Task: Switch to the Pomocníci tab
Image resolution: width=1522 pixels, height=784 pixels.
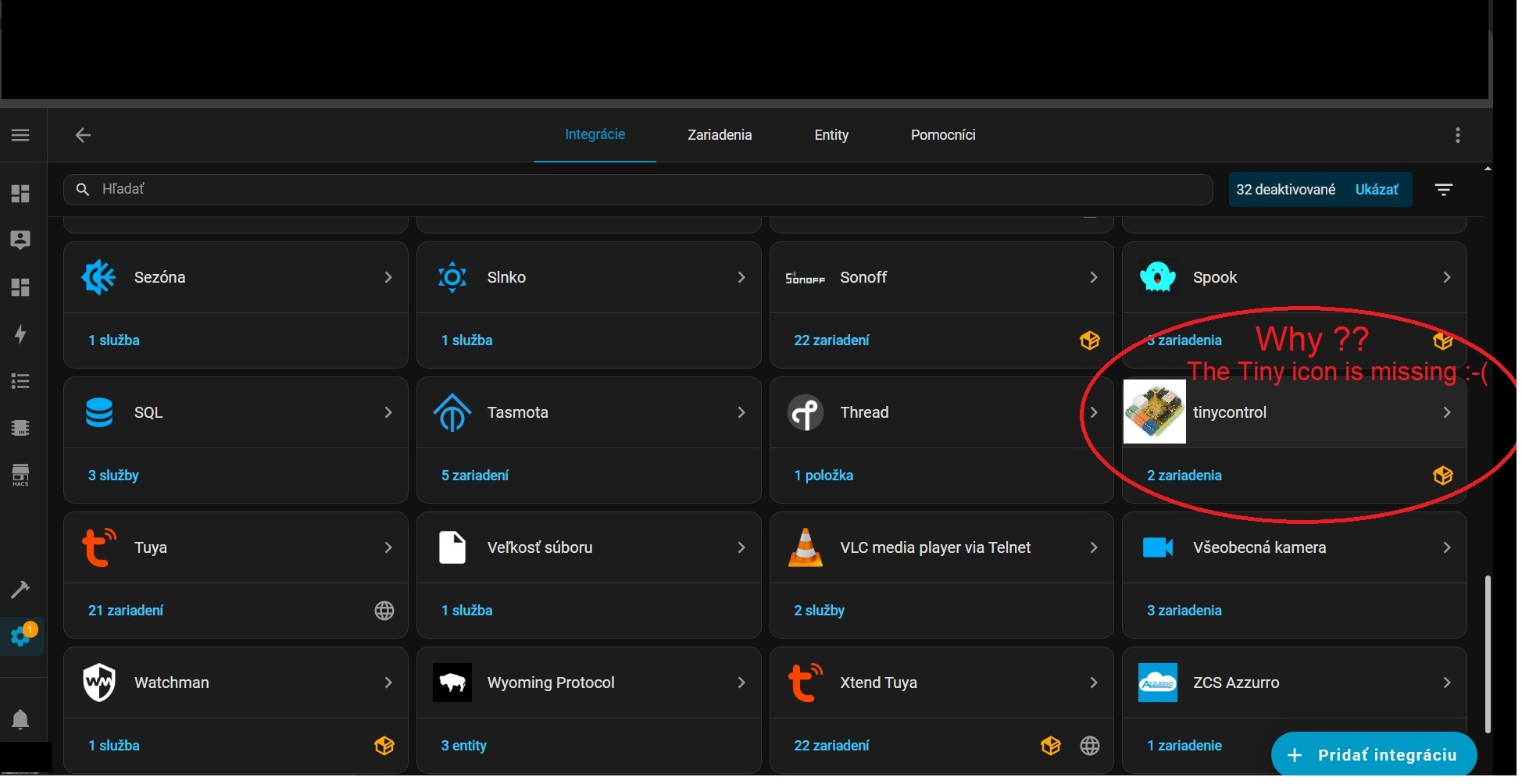Action: [942, 135]
